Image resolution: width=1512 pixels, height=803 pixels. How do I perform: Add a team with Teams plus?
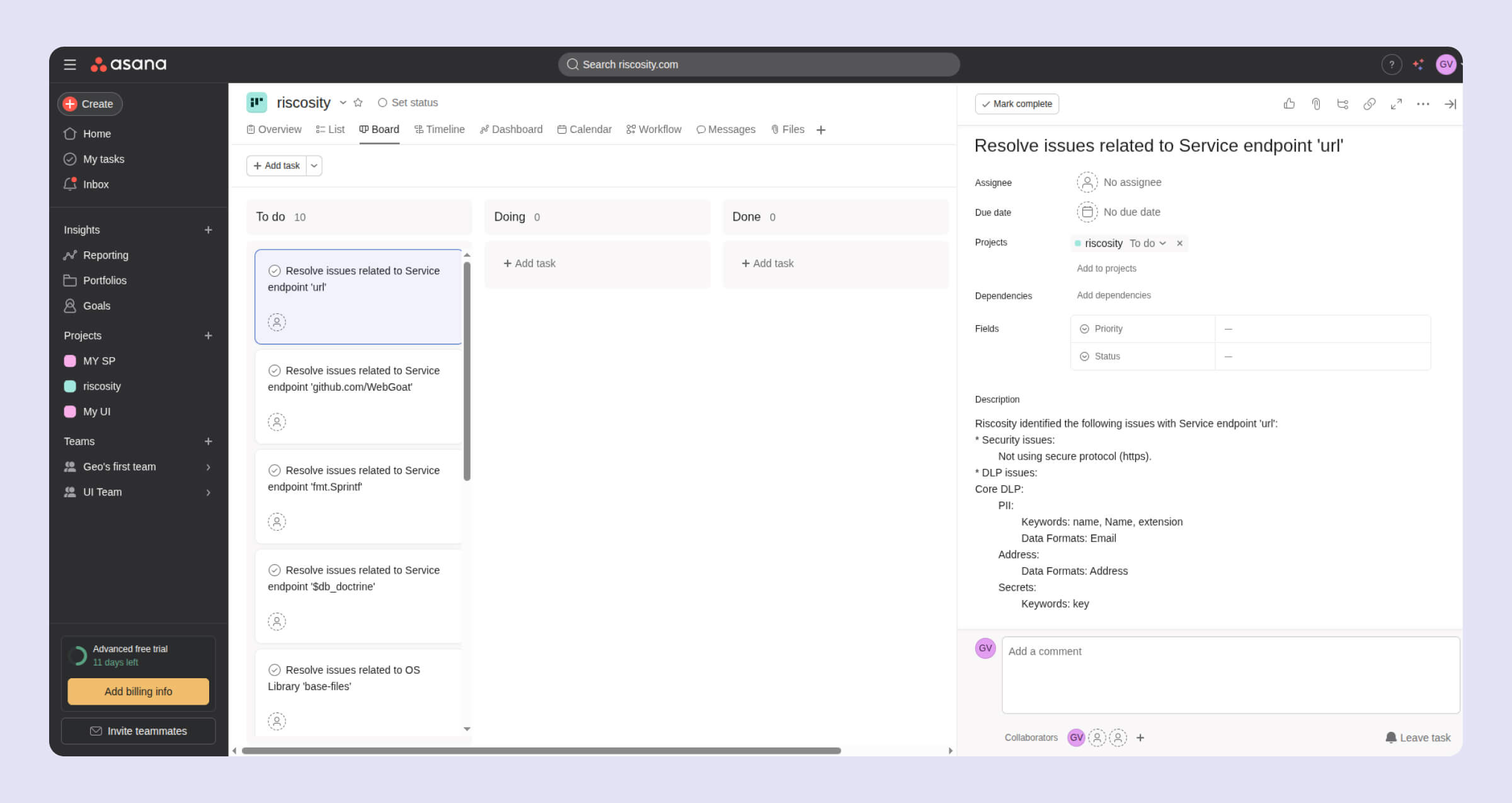208,441
